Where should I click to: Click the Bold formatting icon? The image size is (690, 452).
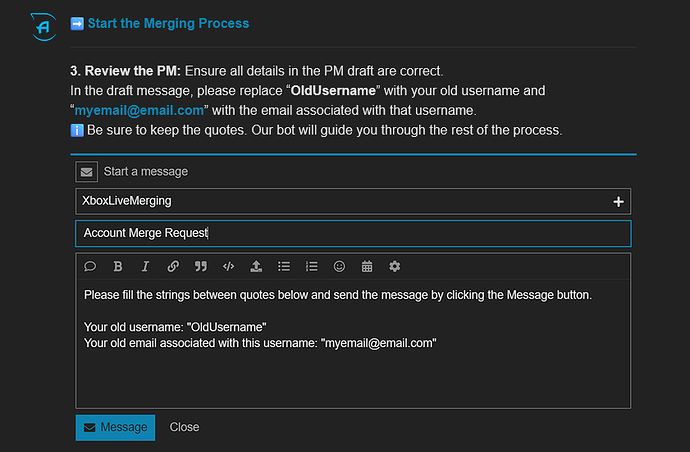click(x=118, y=267)
